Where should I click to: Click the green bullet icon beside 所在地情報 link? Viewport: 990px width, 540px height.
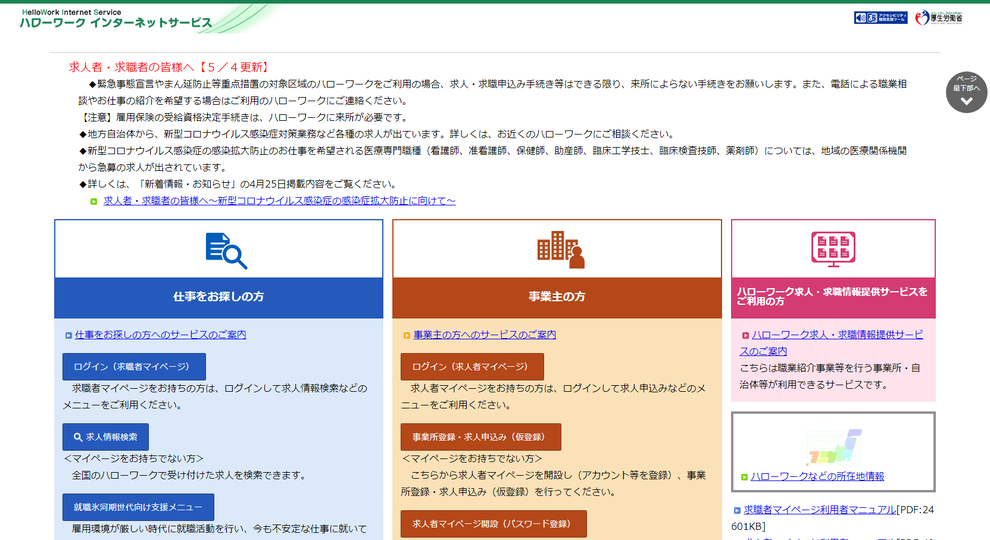(x=744, y=477)
